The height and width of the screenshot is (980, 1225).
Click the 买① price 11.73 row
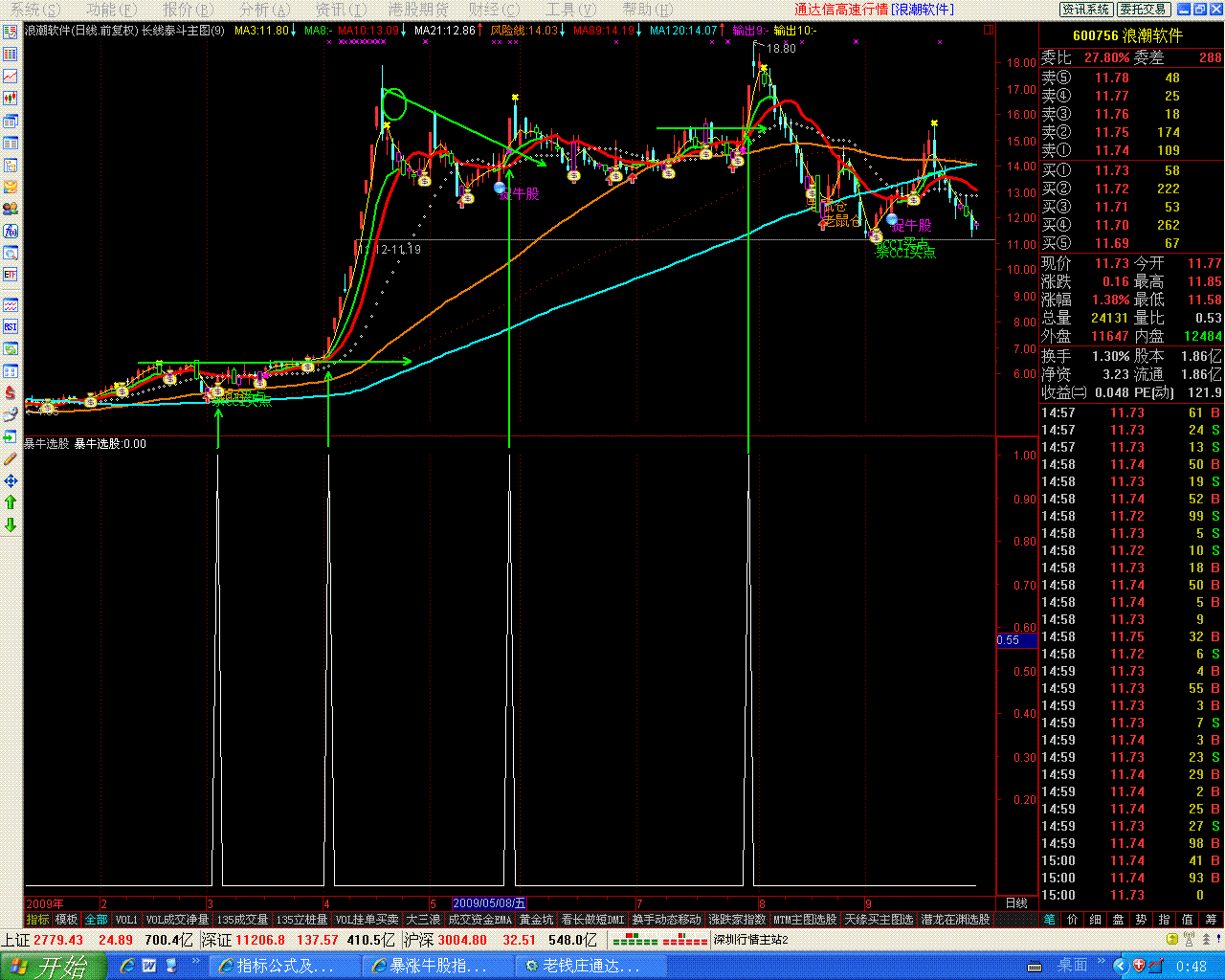point(1131,170)
